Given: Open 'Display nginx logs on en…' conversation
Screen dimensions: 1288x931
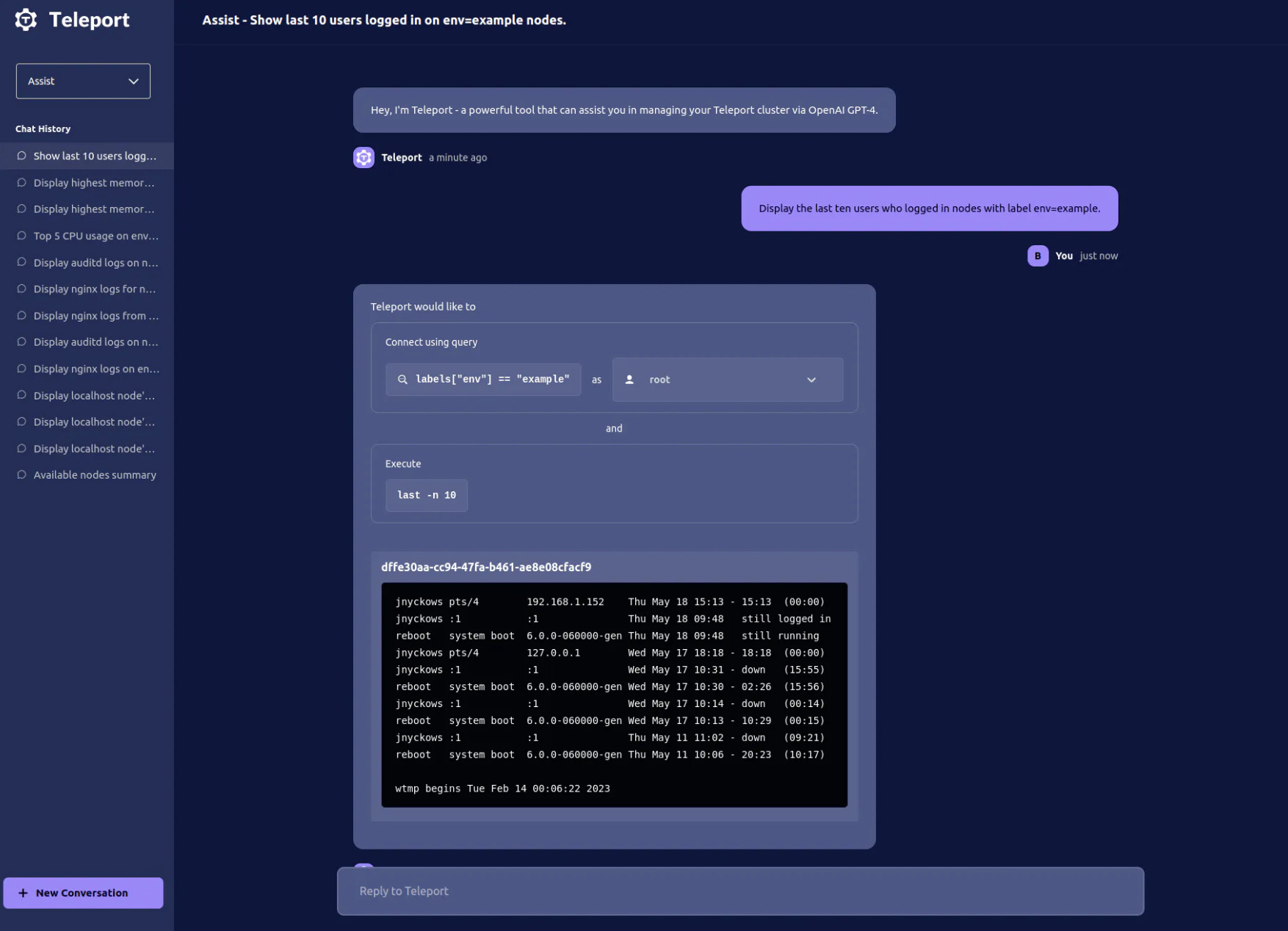Looking at the screenshot, I should tap(87, 369).
